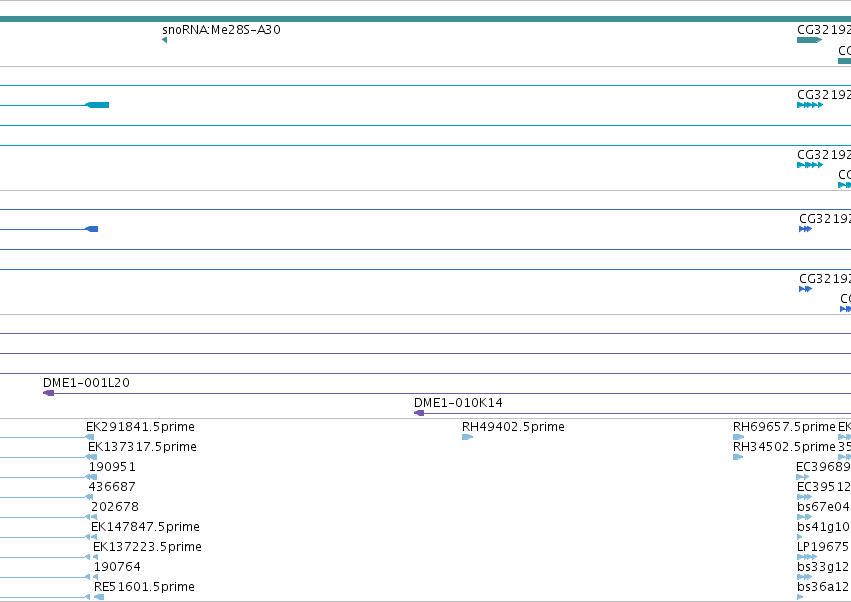Click the DME1-010K14 BAC label
Viewport: 851px width, 602px height.
tap(458, 403)
